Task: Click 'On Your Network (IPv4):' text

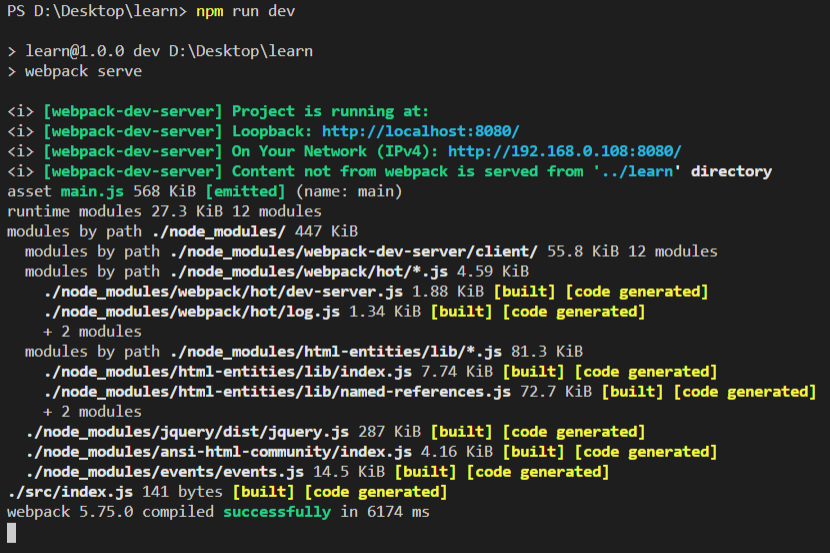Action: (x=335, y=151)
